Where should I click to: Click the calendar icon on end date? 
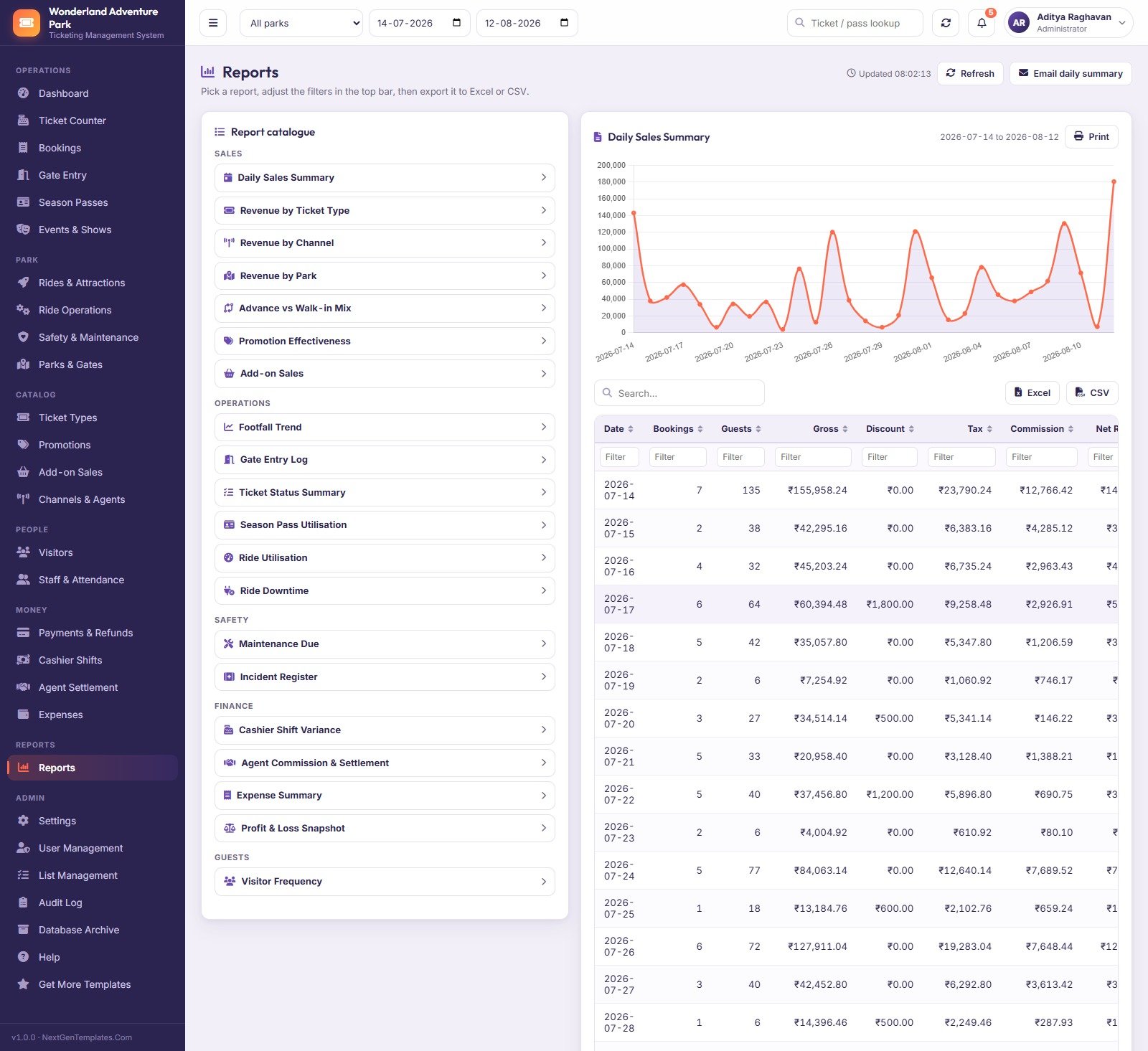564,23
